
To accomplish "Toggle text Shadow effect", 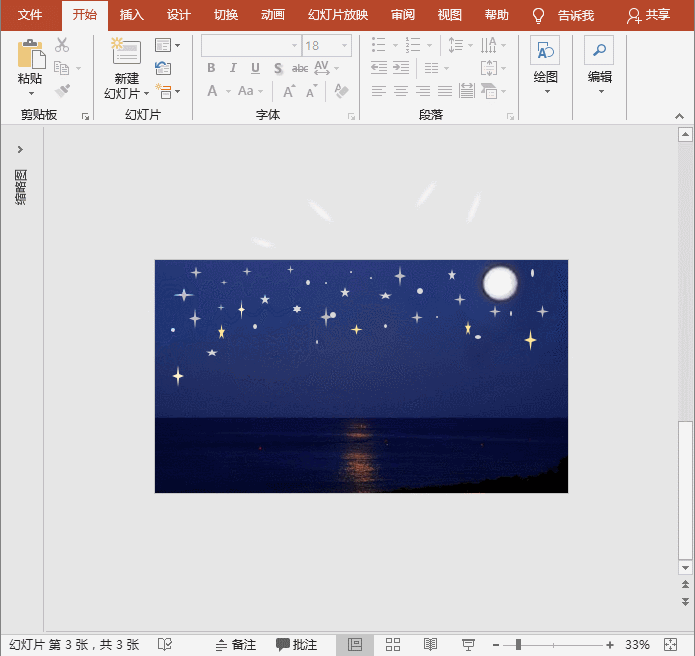I will [278, 68].
